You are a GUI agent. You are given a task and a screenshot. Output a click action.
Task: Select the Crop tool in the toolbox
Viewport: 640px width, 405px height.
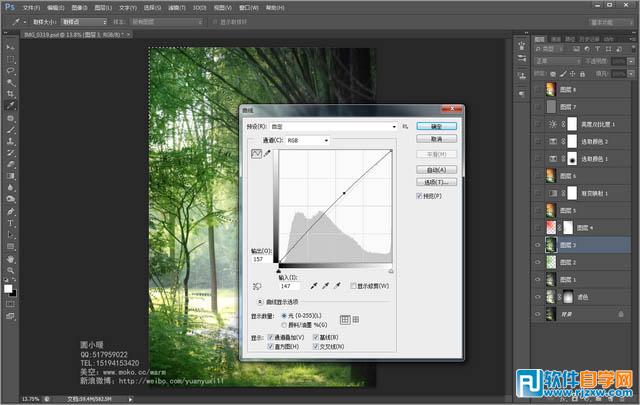(x=11, y=94)
